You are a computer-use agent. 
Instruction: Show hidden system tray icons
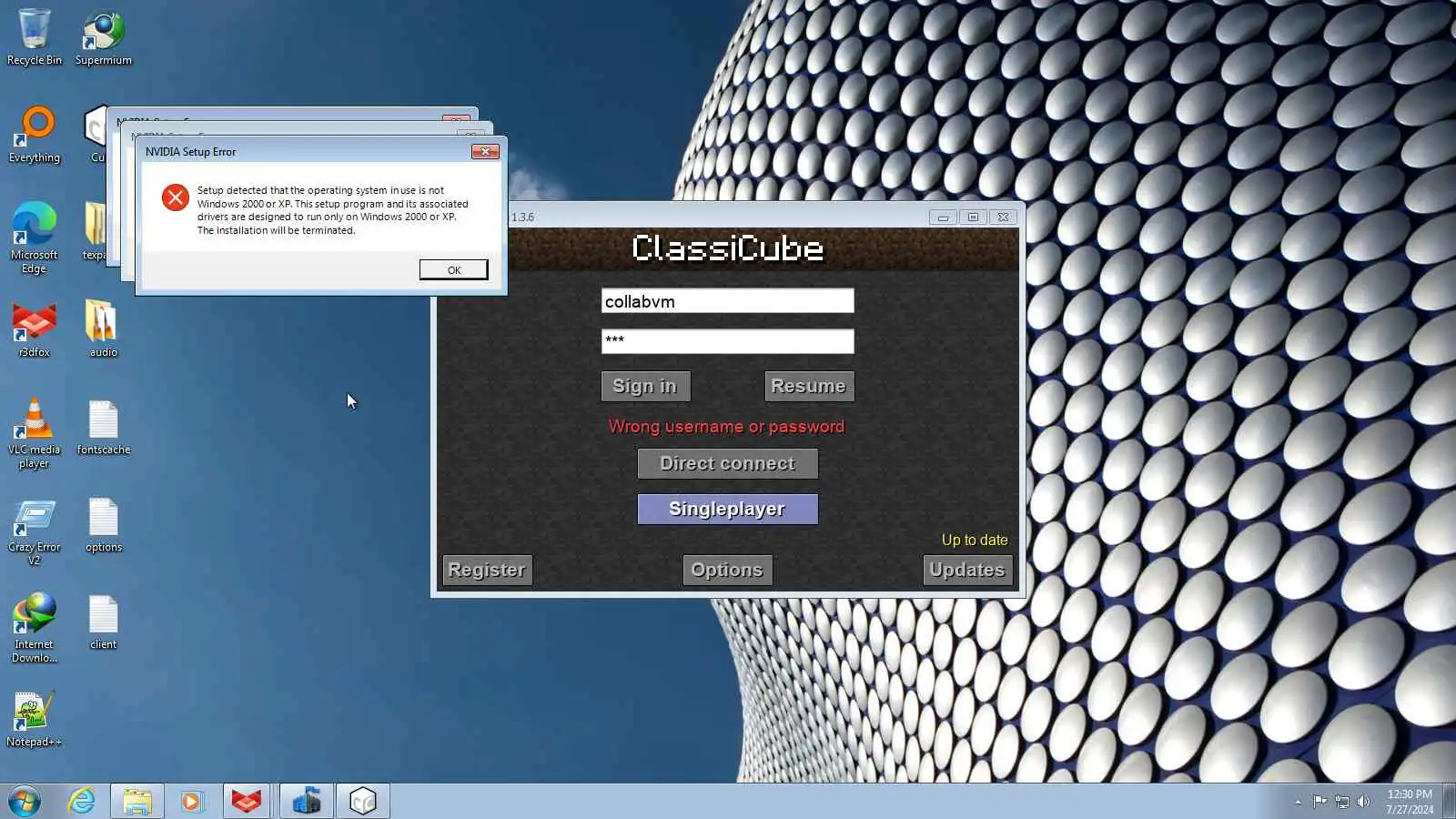point(1298,802)
